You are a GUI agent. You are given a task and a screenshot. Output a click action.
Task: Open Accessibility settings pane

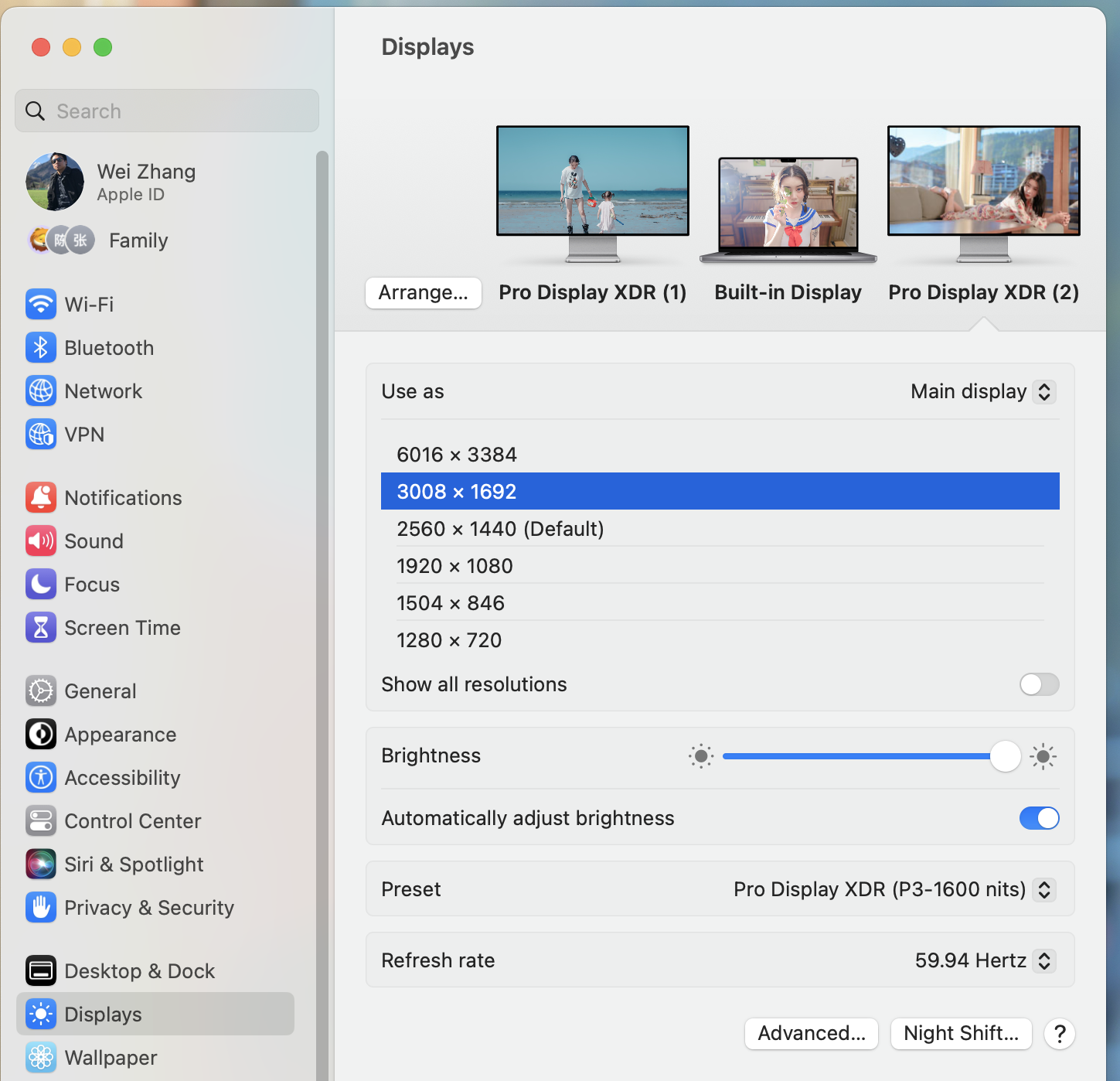155,778
